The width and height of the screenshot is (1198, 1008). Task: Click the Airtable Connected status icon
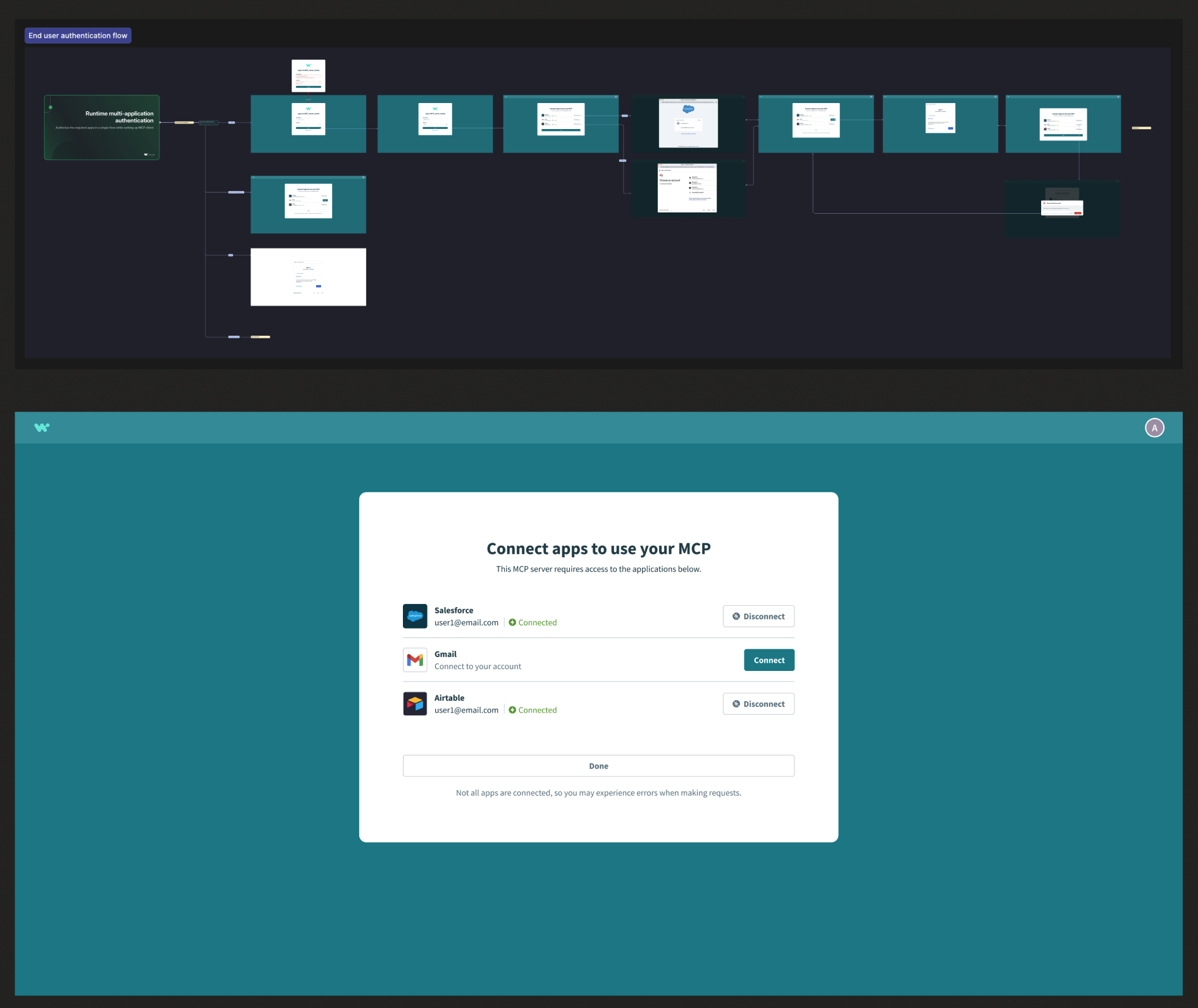pos(512,710)
